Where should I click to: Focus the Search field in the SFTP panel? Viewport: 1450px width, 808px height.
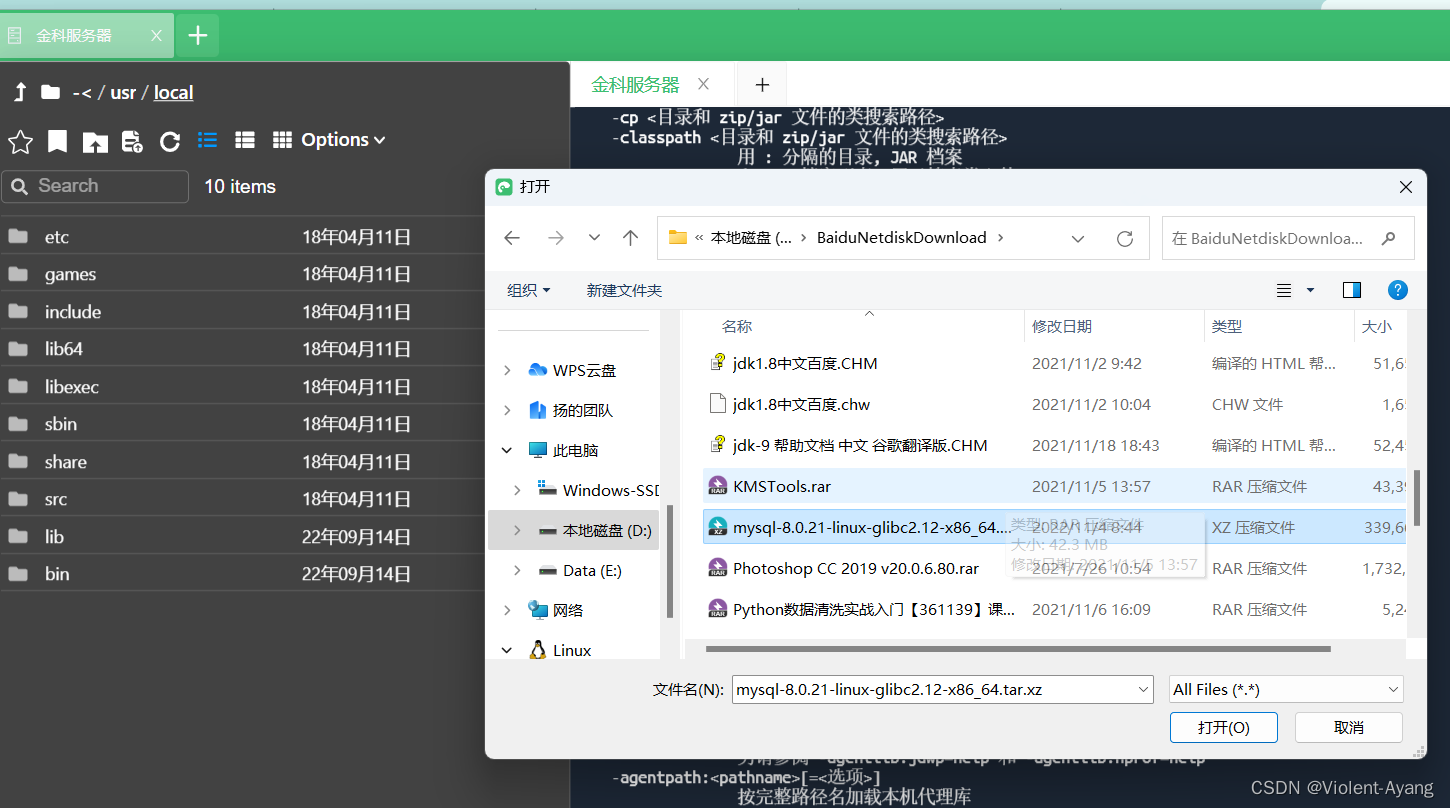[x=95, y=186]
